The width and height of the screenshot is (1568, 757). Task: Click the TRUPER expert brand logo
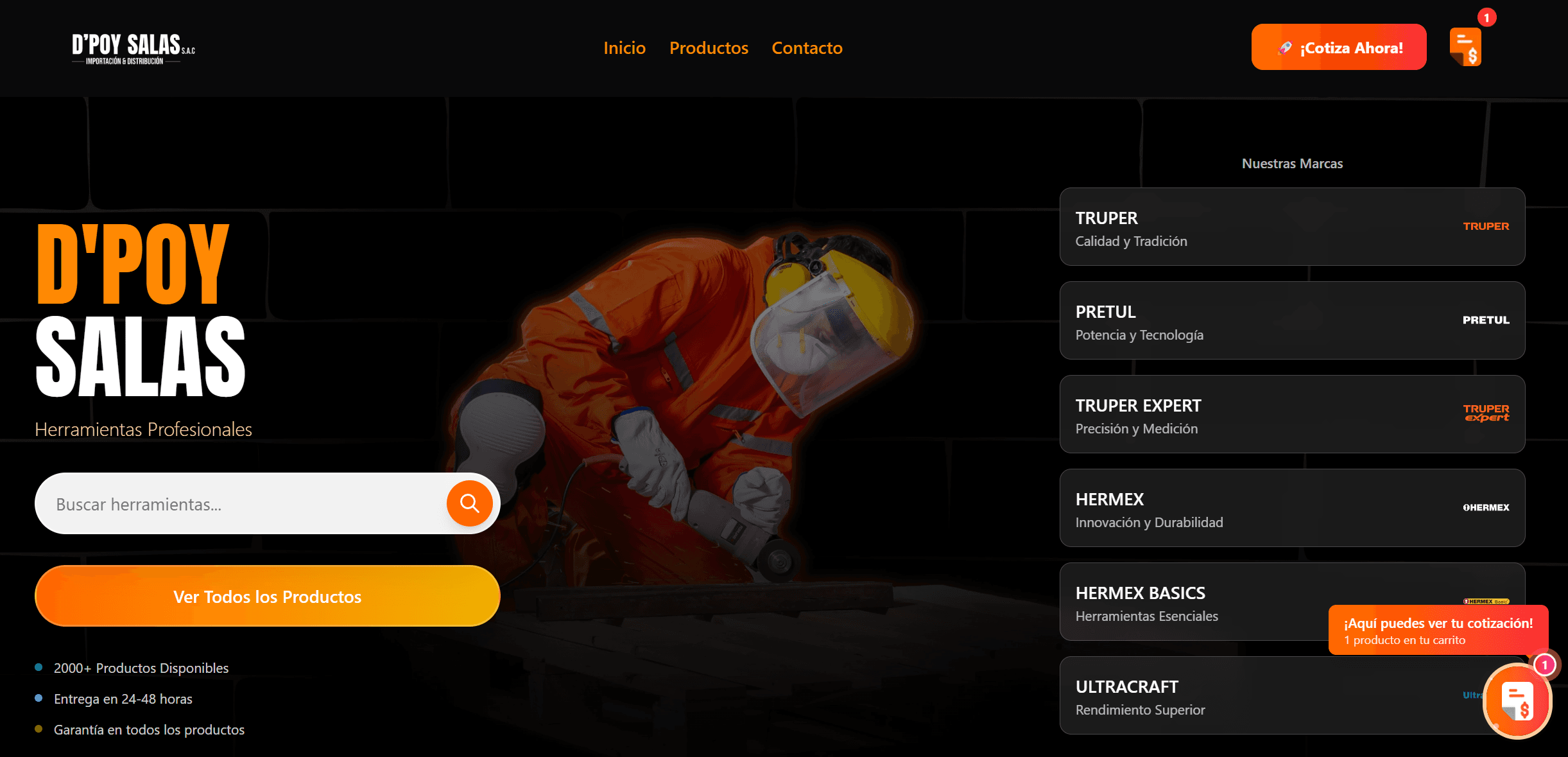(x=1486, y=413)
